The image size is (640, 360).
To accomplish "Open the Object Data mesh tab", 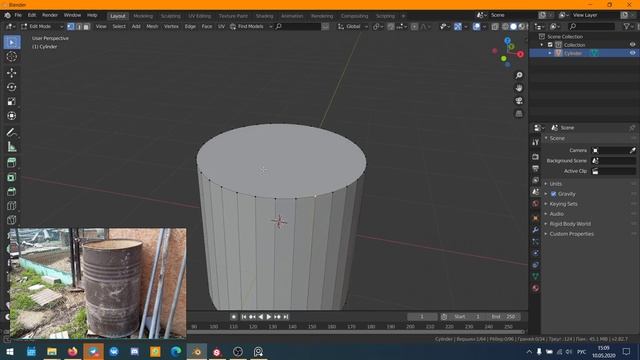I will point(536,276).
